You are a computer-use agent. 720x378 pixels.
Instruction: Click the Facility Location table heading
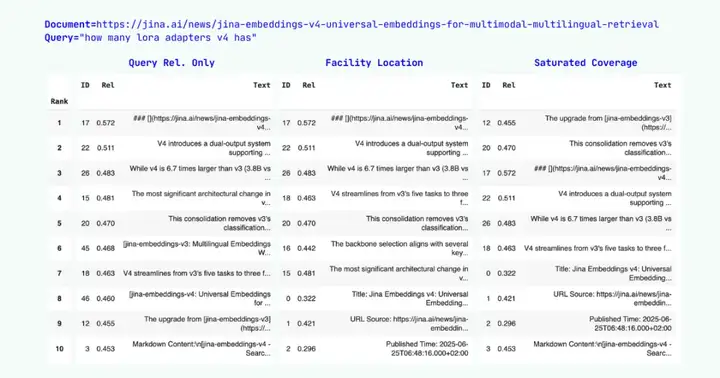pyautogui.click(x=374, y=63)
